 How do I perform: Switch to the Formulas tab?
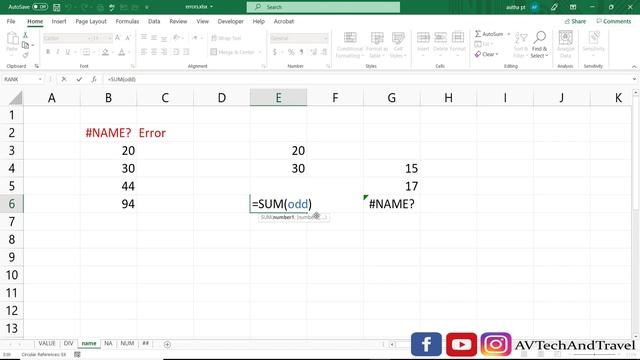pyautogui.click(x=127, y=21)
